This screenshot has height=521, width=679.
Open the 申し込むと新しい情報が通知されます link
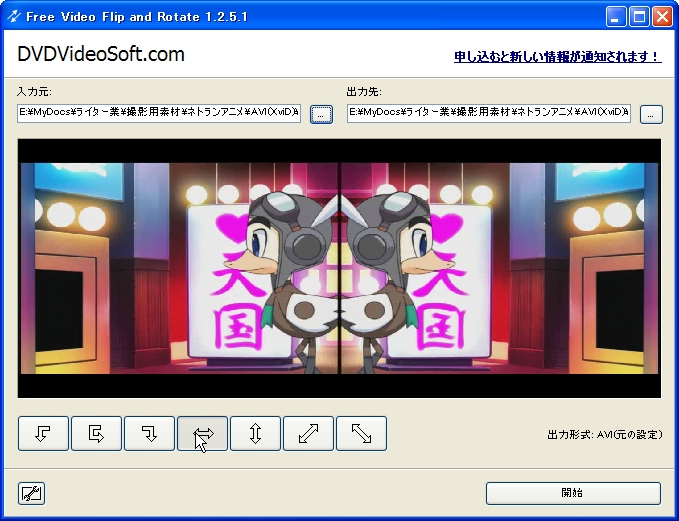click(x=558, y=57)
